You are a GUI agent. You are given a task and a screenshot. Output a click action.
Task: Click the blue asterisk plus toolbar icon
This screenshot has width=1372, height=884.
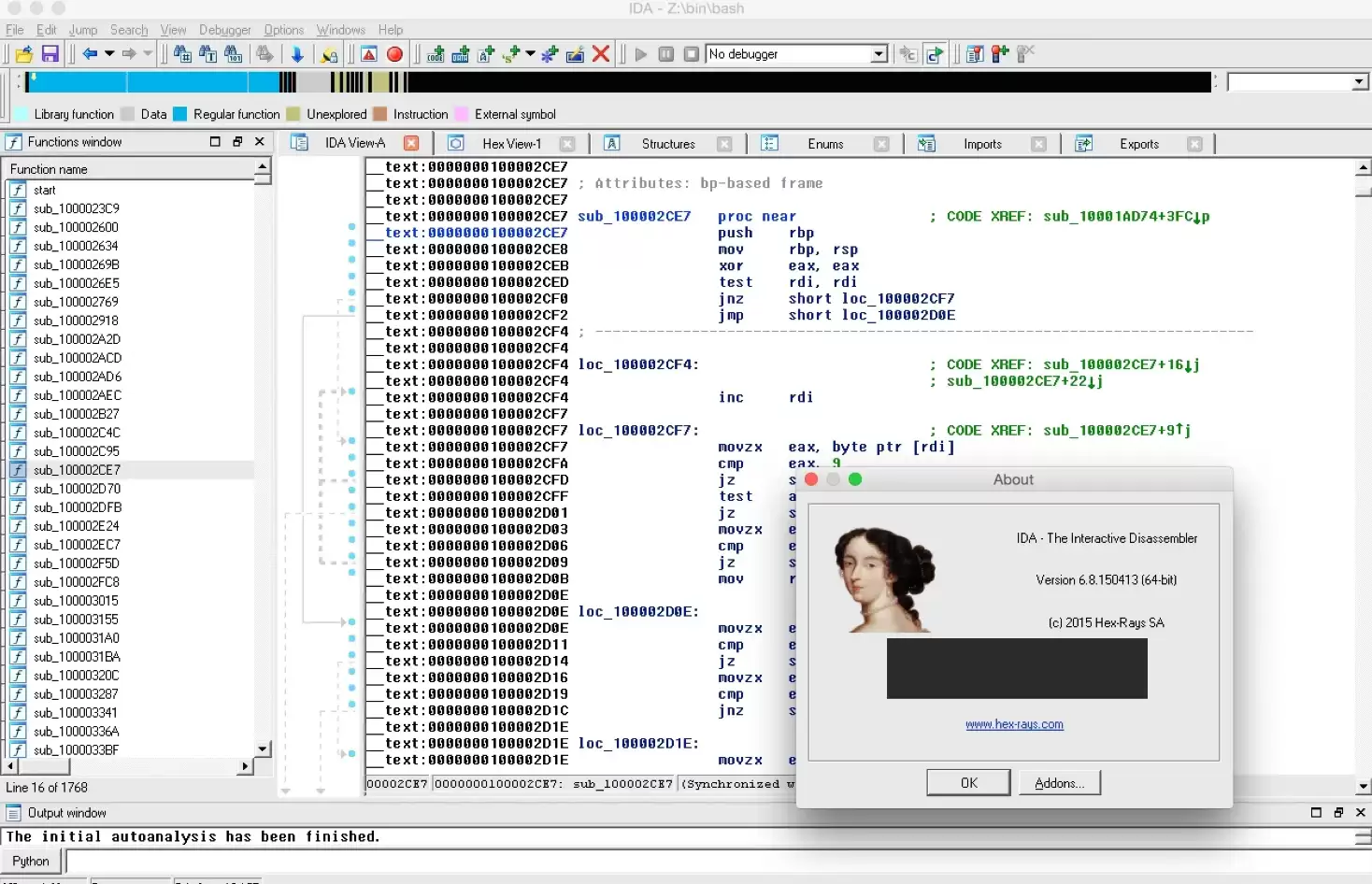[550, 54]
